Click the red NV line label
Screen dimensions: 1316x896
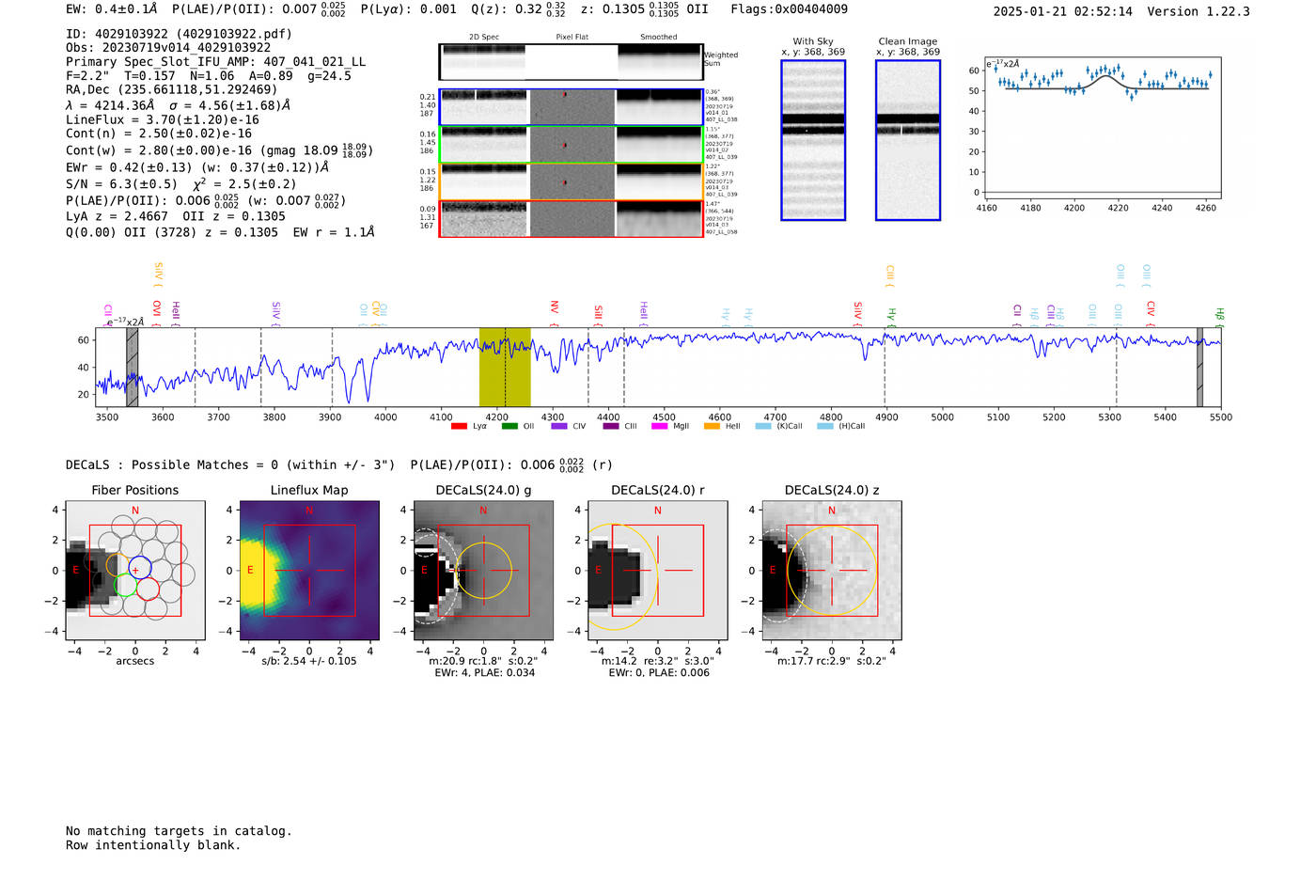pyautogui.click(x=555, y=311)
